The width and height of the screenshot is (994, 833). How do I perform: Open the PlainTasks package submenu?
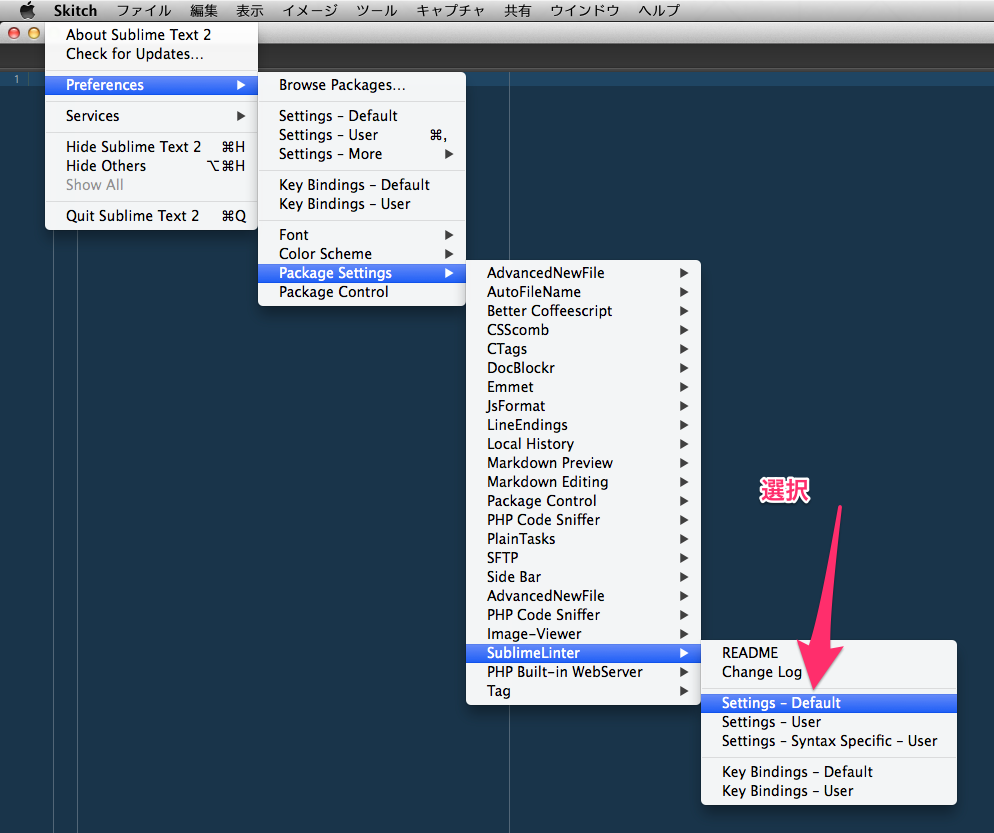pos(583,539)
